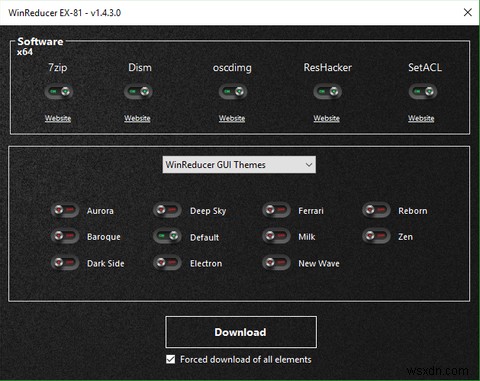Disable the Default theme switch

[x=167, y=236]
